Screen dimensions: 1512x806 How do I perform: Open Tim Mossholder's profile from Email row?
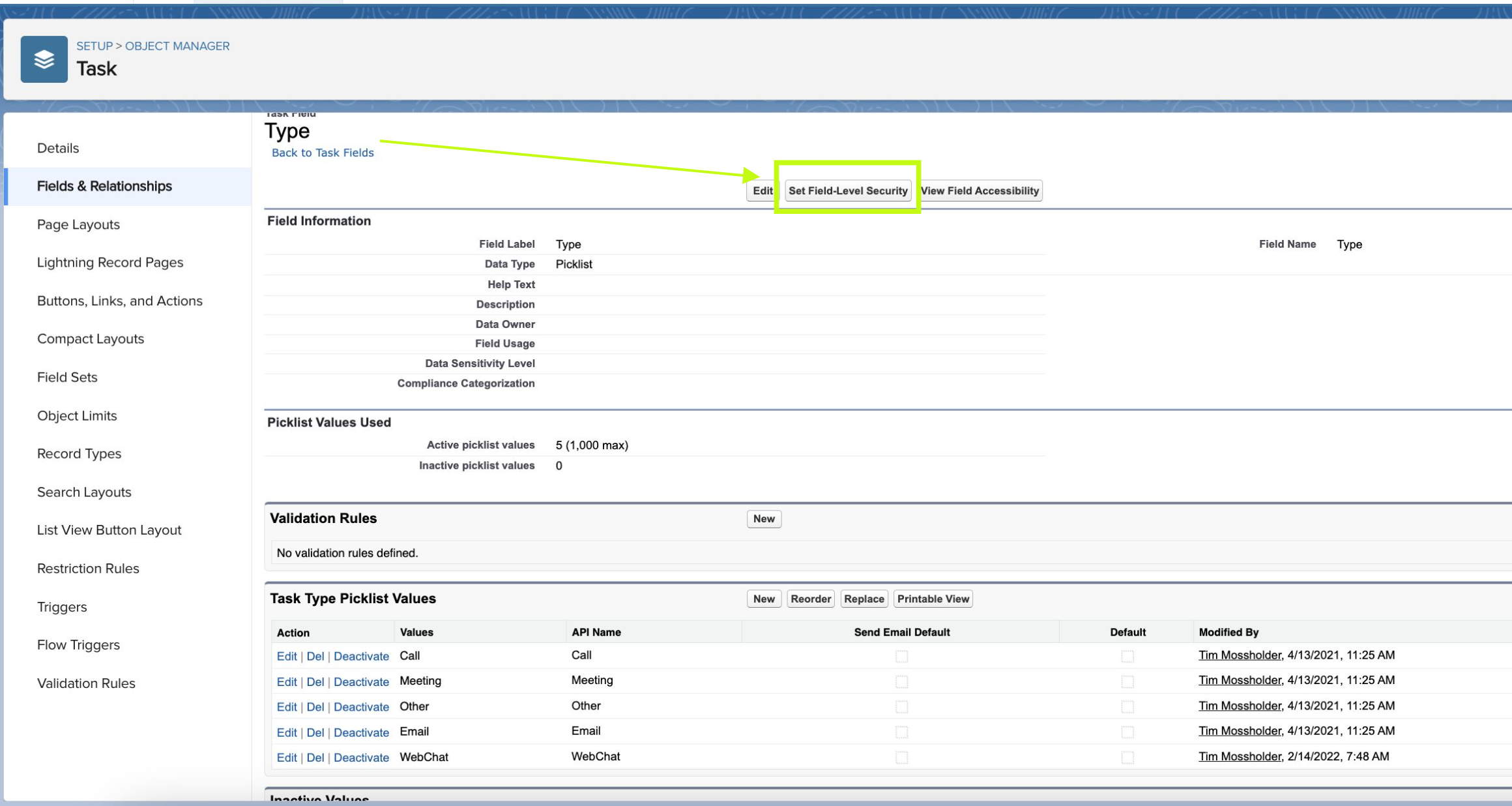point(1238,730)
